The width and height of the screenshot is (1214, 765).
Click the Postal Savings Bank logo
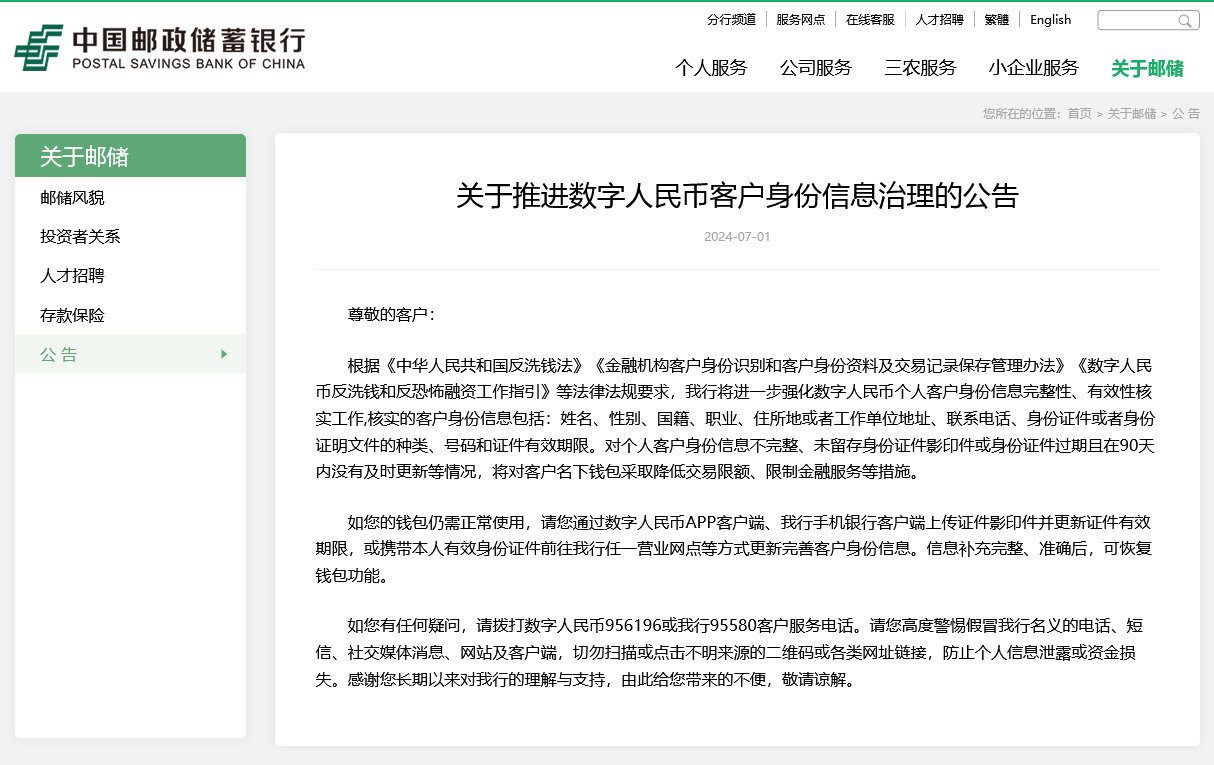(x=160, y=48)
